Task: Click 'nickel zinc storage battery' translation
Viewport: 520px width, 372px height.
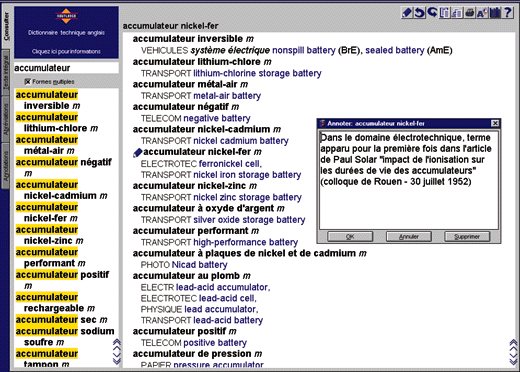Action: [247, 197]
